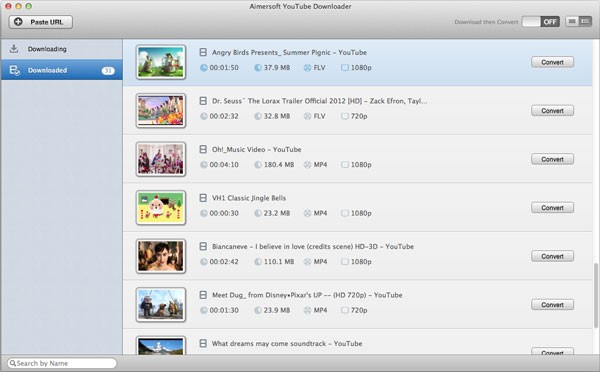Viewport: 600px width, 372px height.
Task: Click the green zoom window button
Action: (x=28, y=6)
